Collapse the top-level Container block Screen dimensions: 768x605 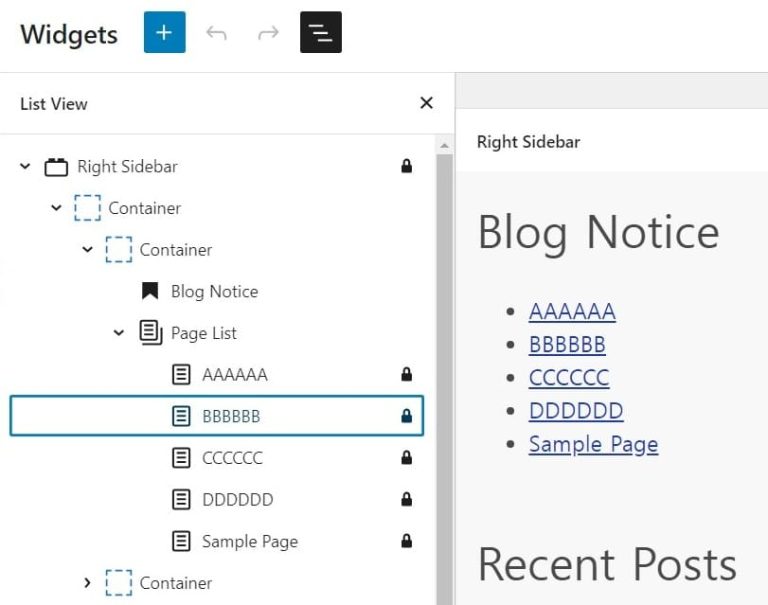click(x=57, y=208)
